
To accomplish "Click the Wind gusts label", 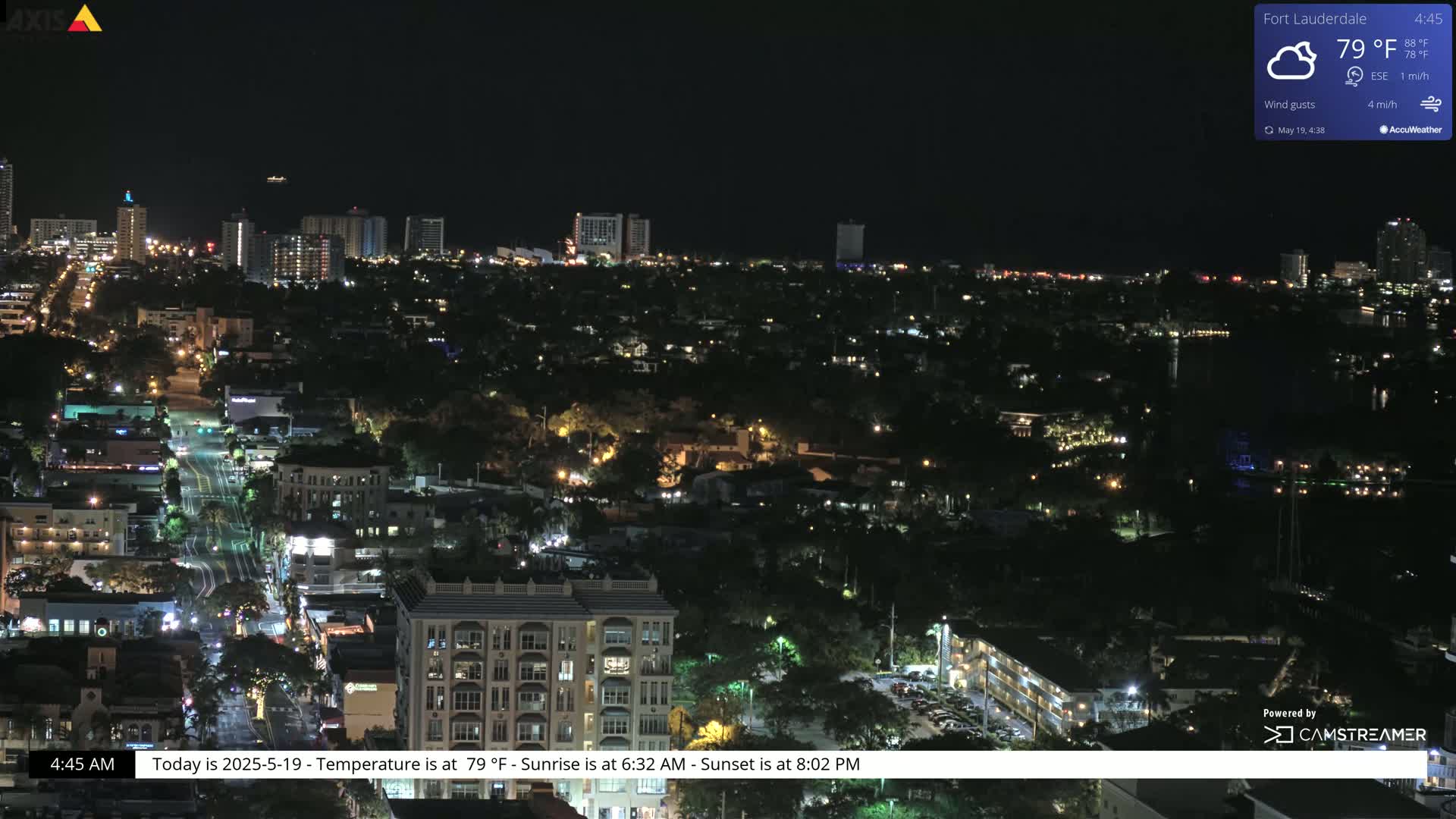I will (1289, 105).
